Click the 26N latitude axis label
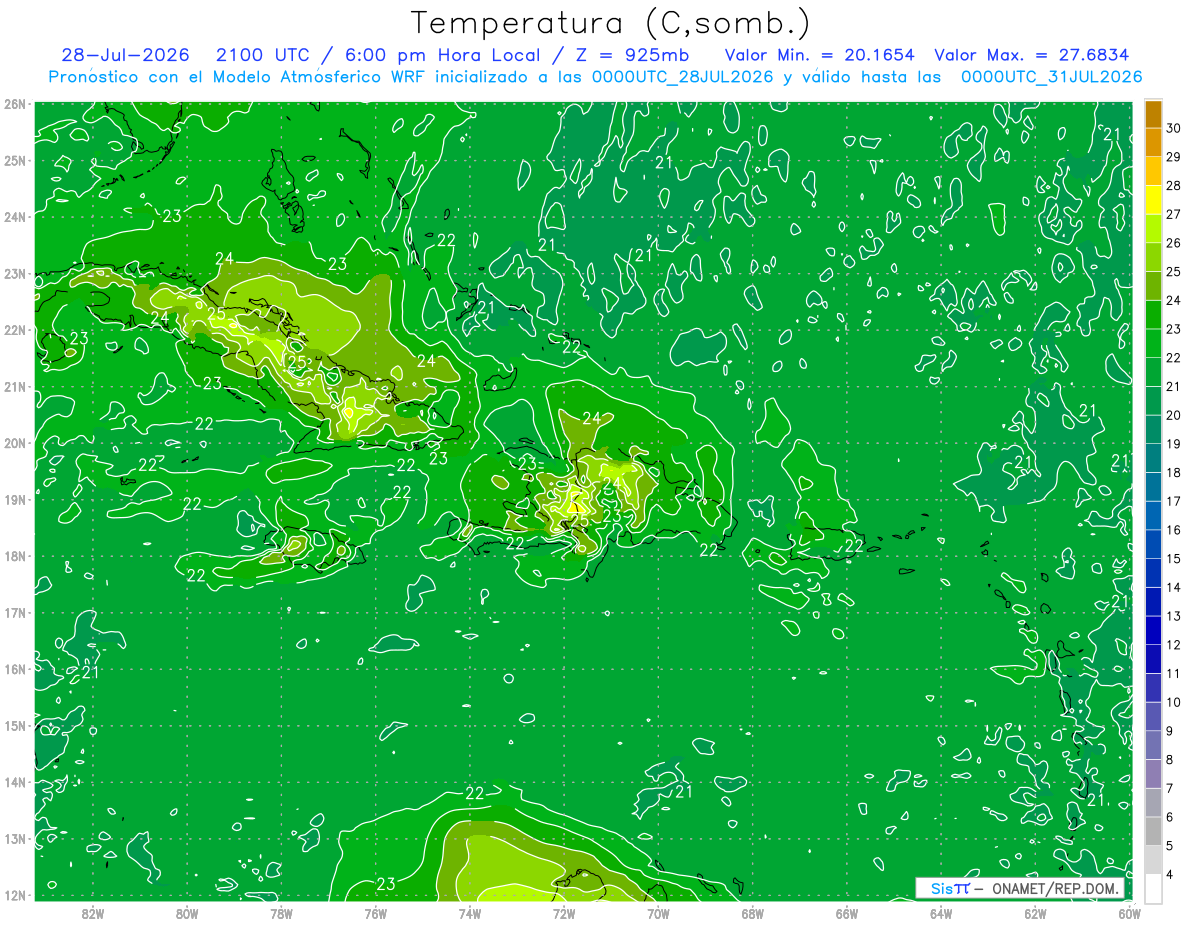The image size is (1200, 927). [x=14, y=103]
